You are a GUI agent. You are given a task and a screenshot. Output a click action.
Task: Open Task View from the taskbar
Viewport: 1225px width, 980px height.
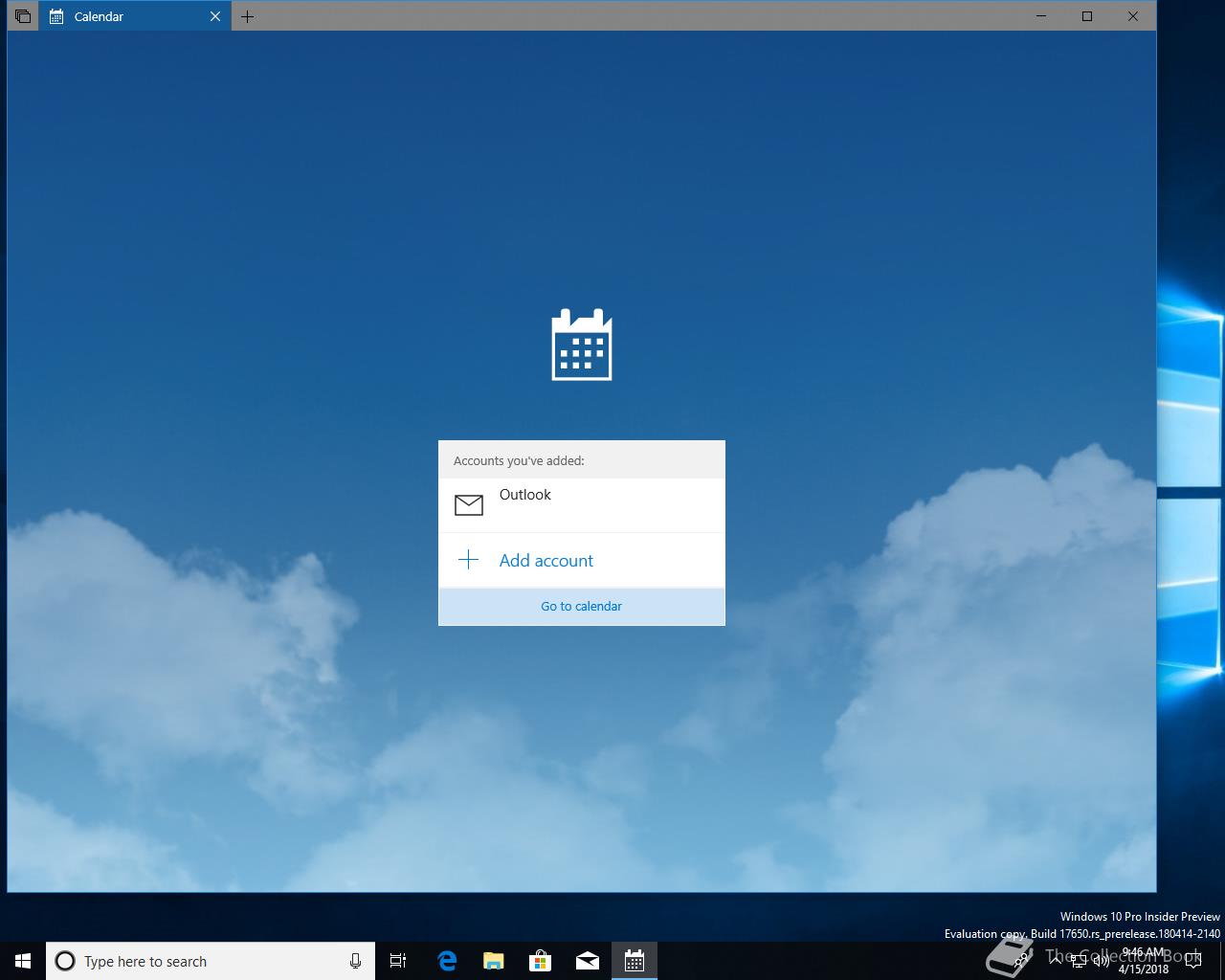point(398,961)
